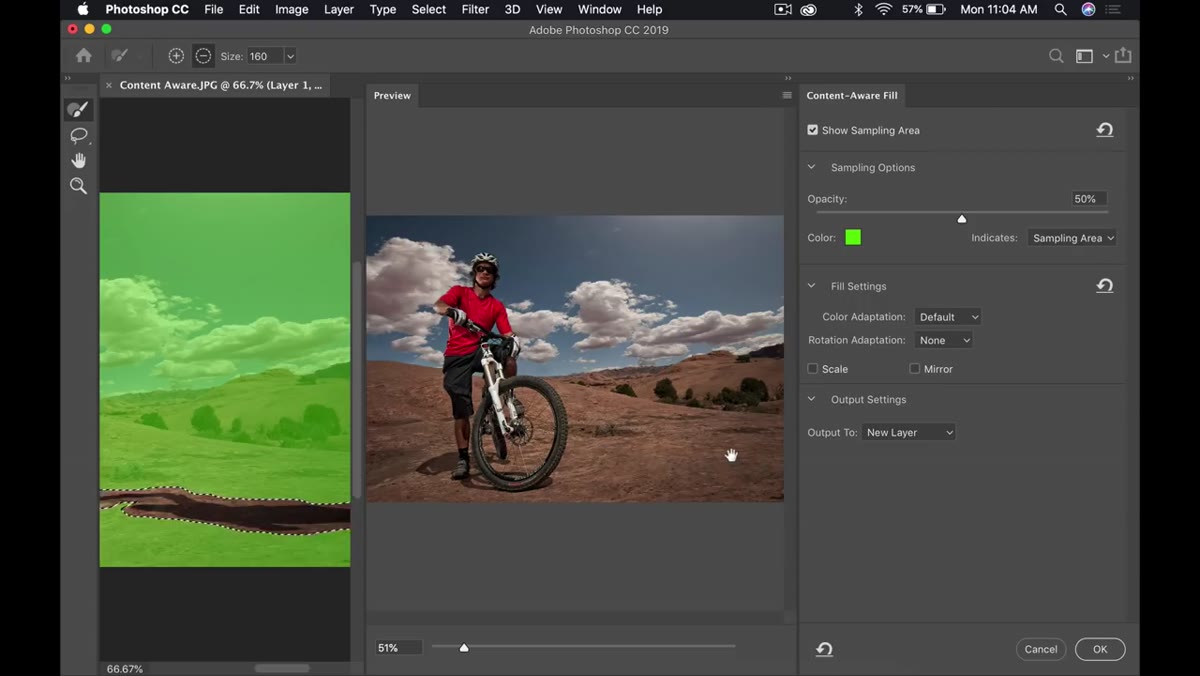Open the Select menu

point(429,9)
